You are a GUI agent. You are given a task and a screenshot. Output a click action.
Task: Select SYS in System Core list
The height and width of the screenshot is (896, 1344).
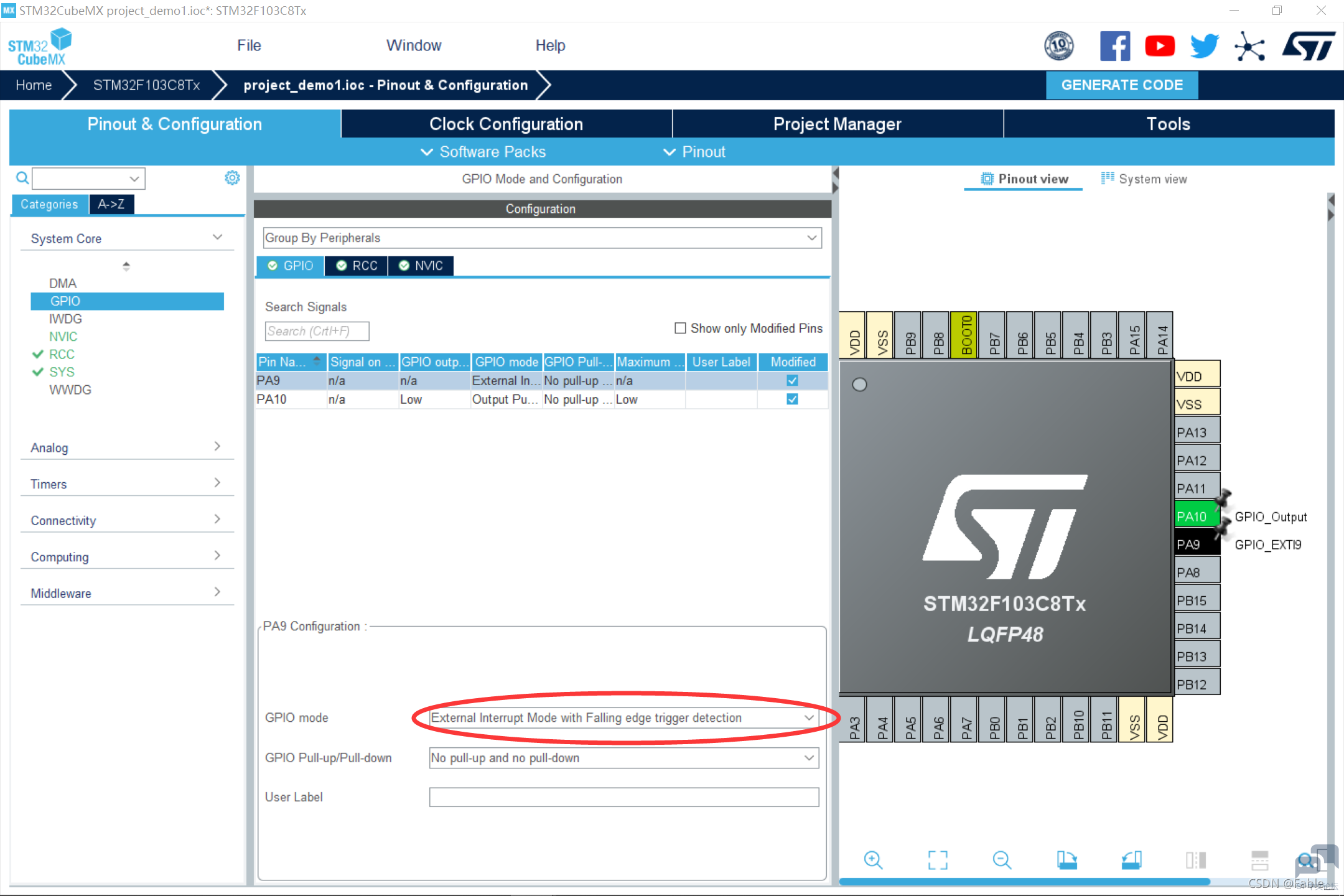pos(62,372)
